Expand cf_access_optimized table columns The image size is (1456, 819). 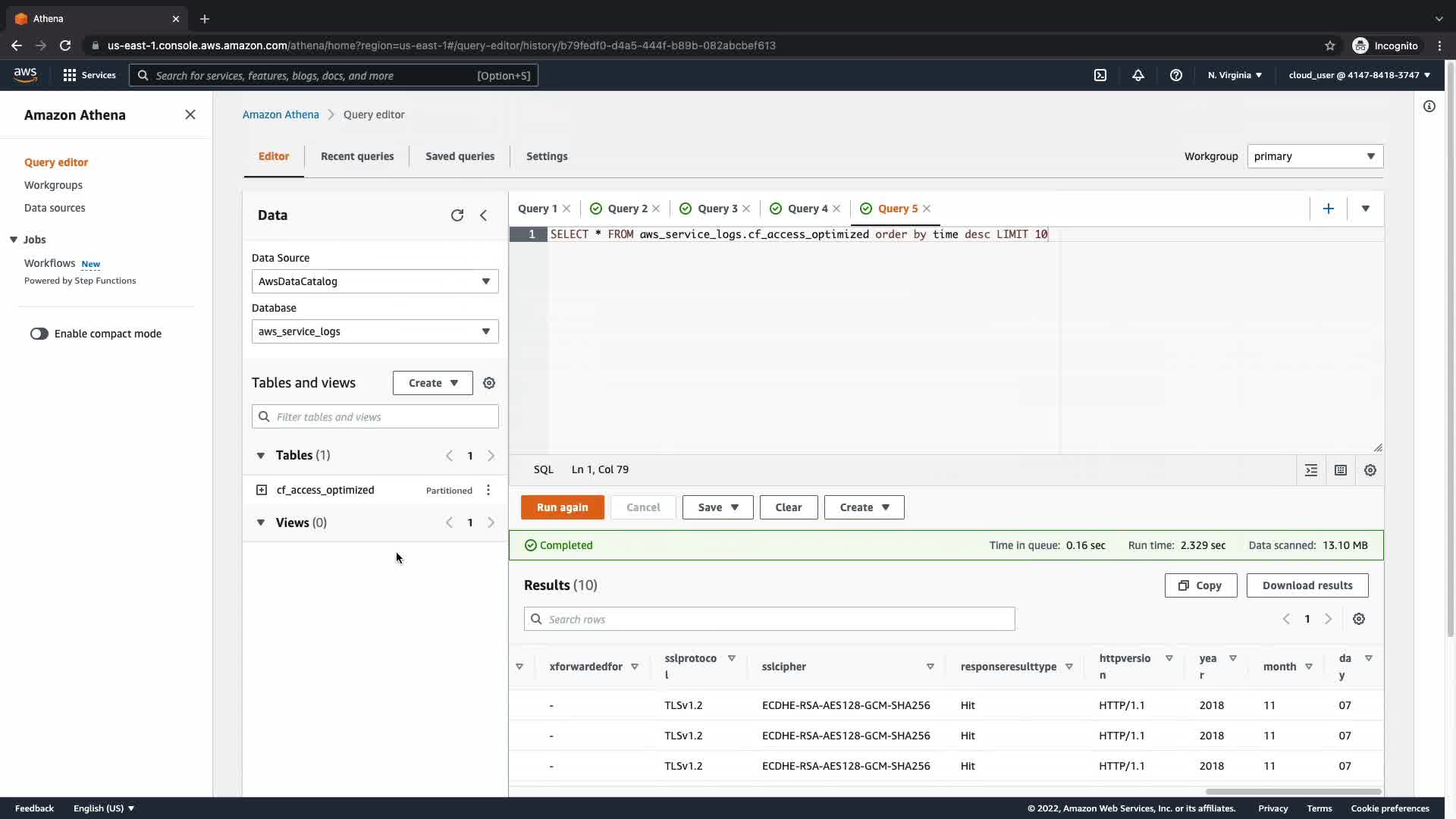(262, 490)
